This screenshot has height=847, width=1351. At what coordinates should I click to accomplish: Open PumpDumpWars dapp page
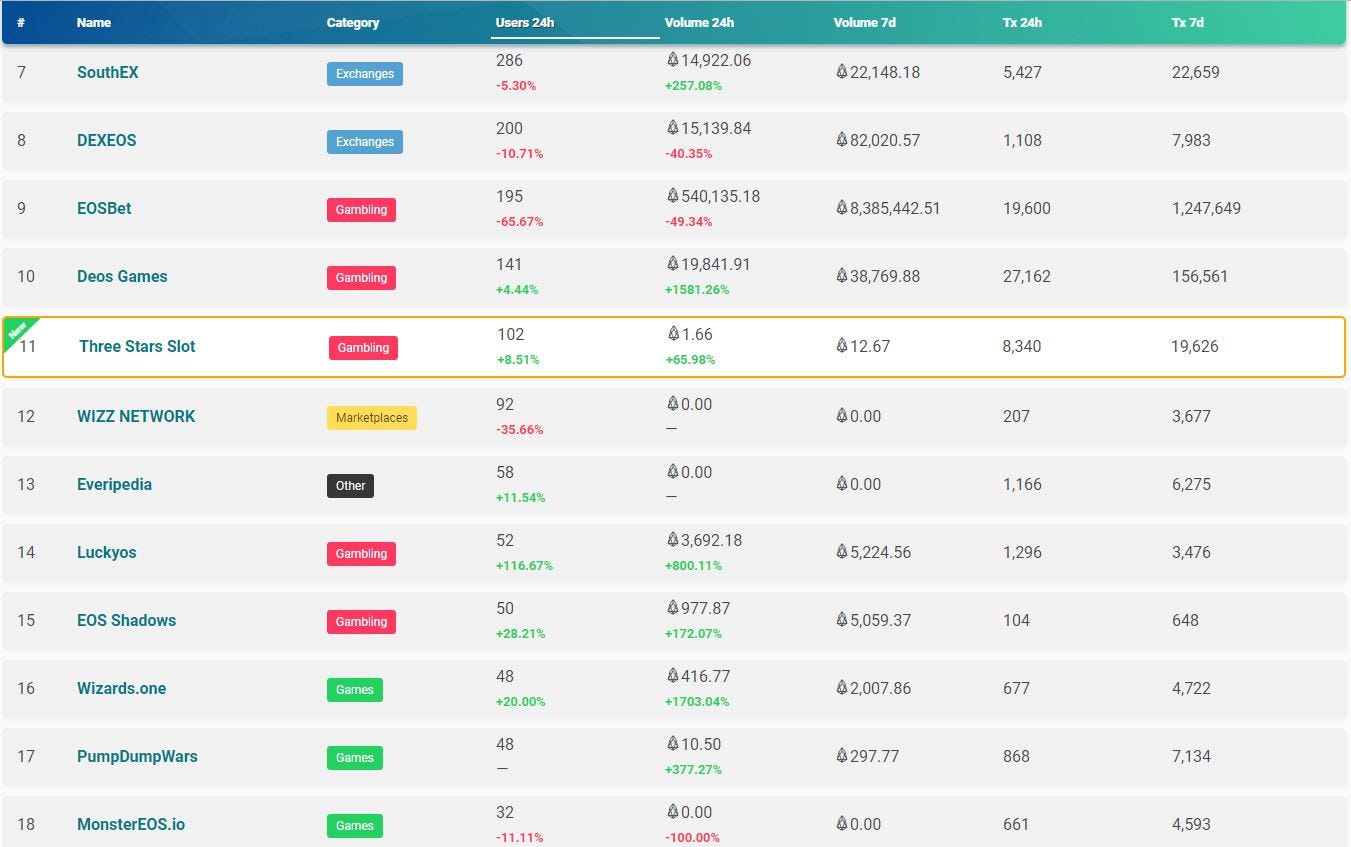point(137,756)
